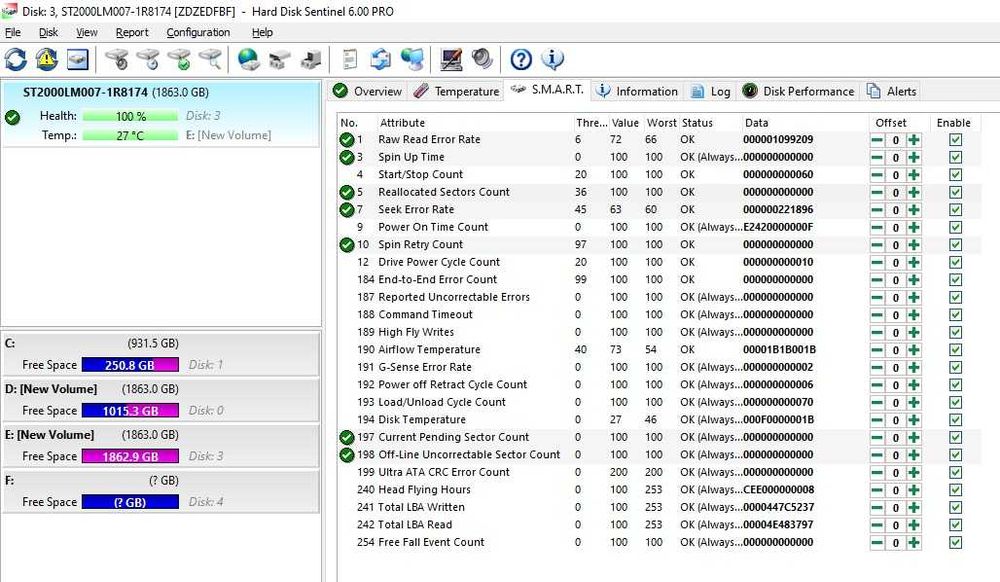Toggle Enable checkbox for Command Timeout
The width and height of the screenshot is (1000, 582).
coord(955,315)
